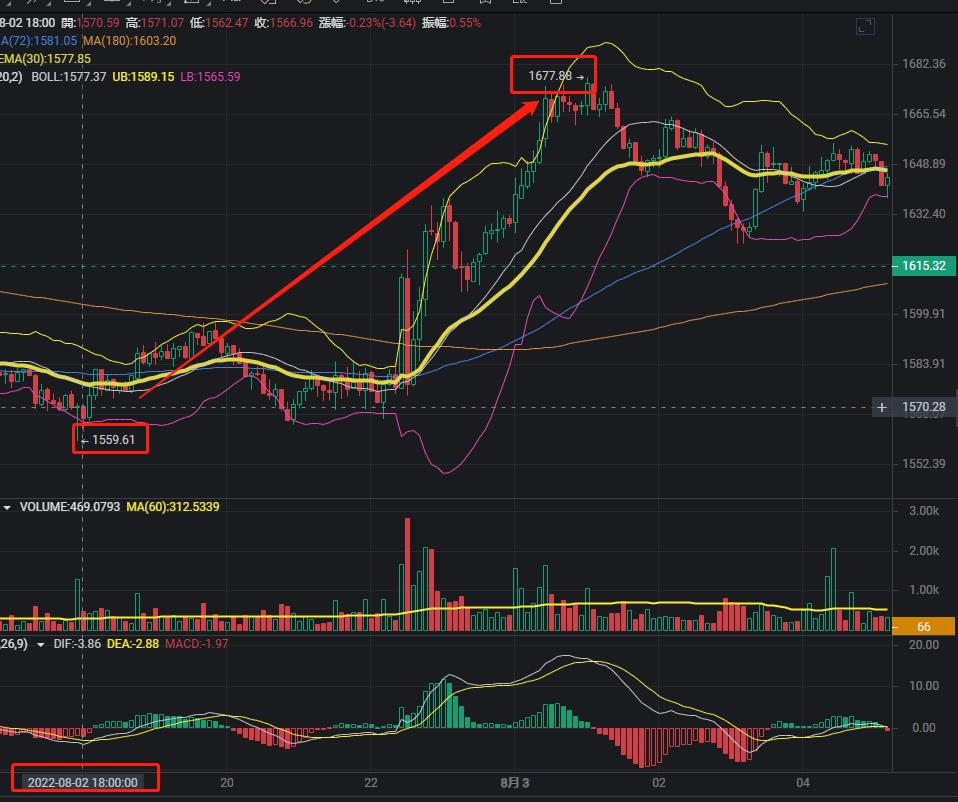The image size is (958, 802).
Task: Select UB:1589.15 upper band legend
Action: tap(143, 77)
